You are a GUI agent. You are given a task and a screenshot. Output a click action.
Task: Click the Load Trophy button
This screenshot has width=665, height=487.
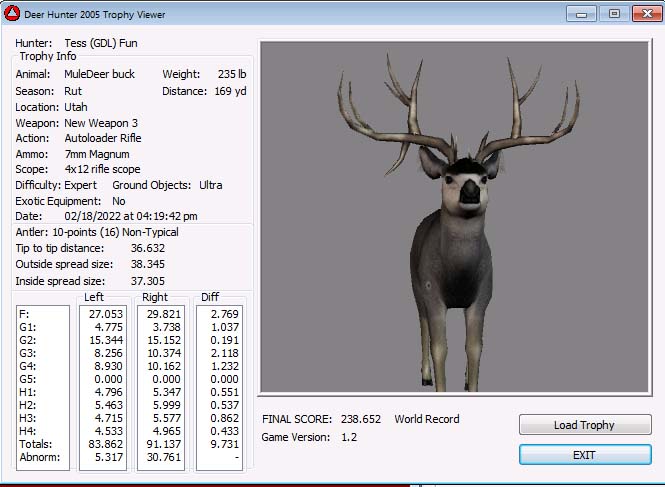coord(584,425)
